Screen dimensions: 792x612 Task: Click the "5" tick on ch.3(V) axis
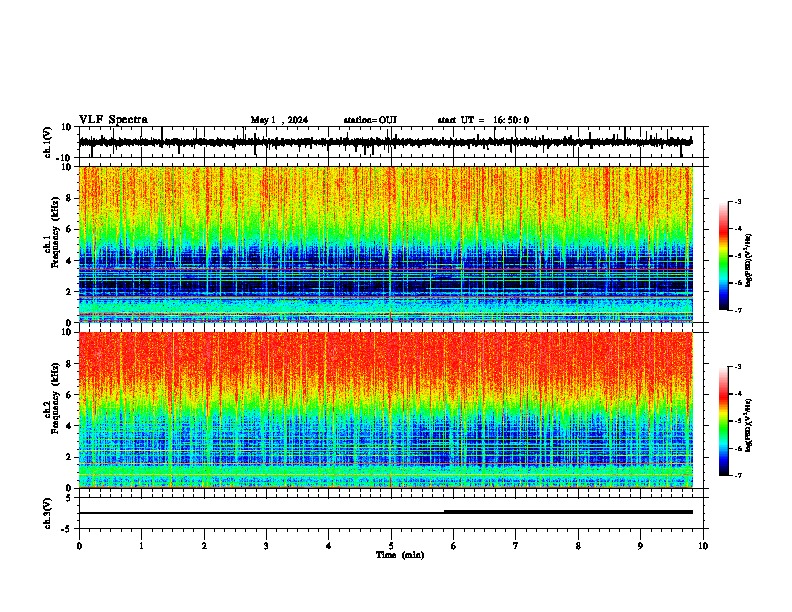tap(70, 498)
